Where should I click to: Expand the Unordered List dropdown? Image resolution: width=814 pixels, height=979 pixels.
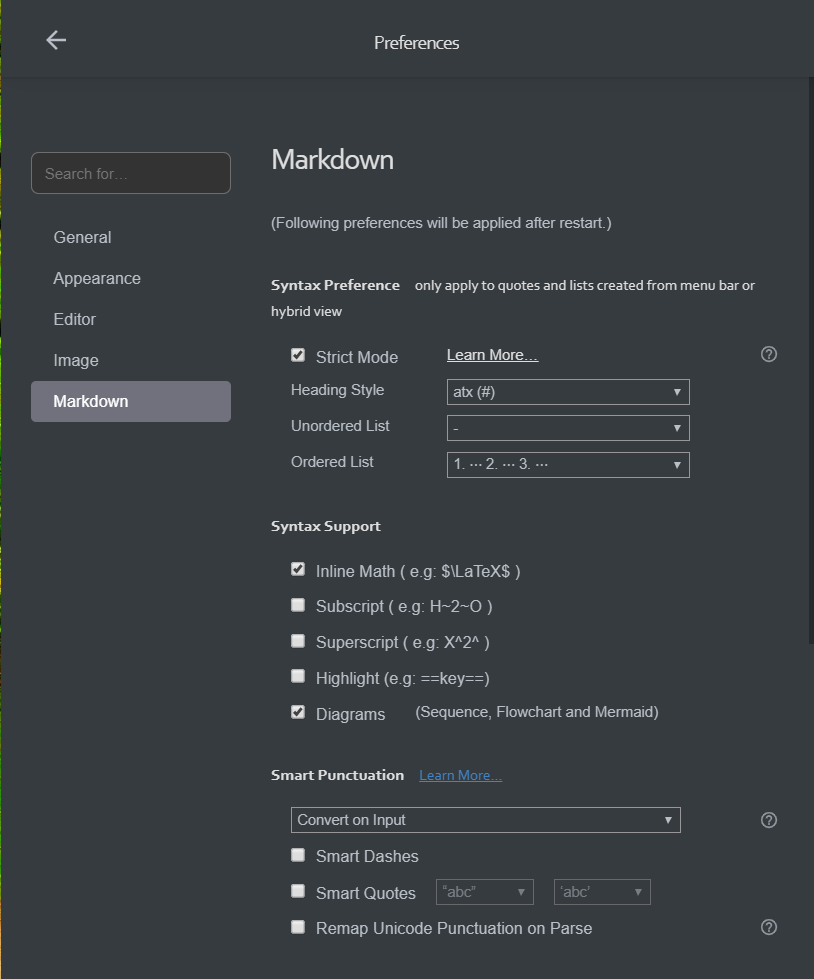click(x=568, y=428)
